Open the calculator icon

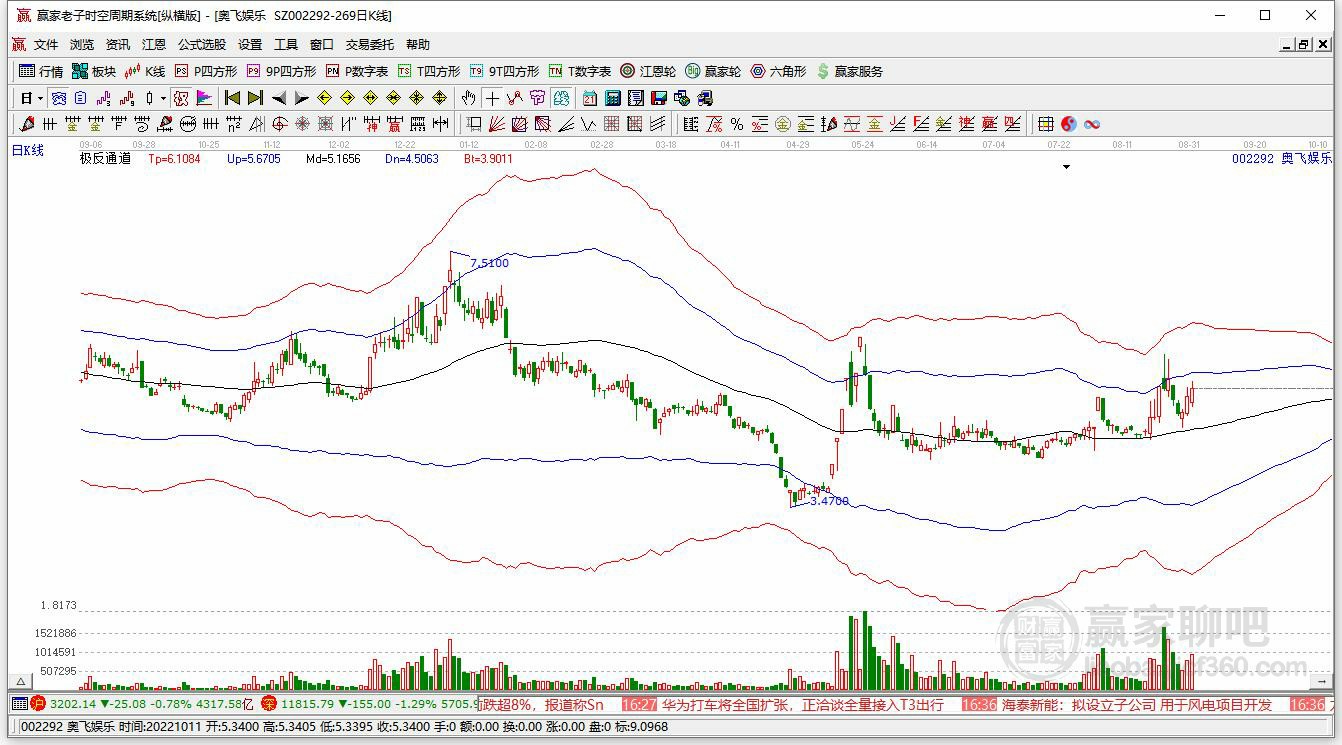(613, 98)
